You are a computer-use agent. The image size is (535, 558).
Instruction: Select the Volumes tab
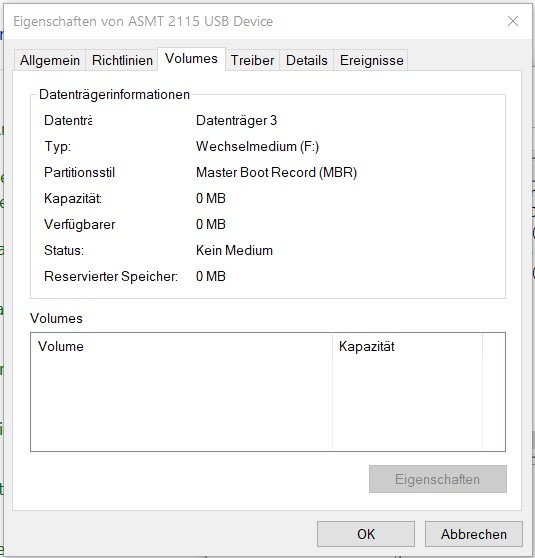192,59
